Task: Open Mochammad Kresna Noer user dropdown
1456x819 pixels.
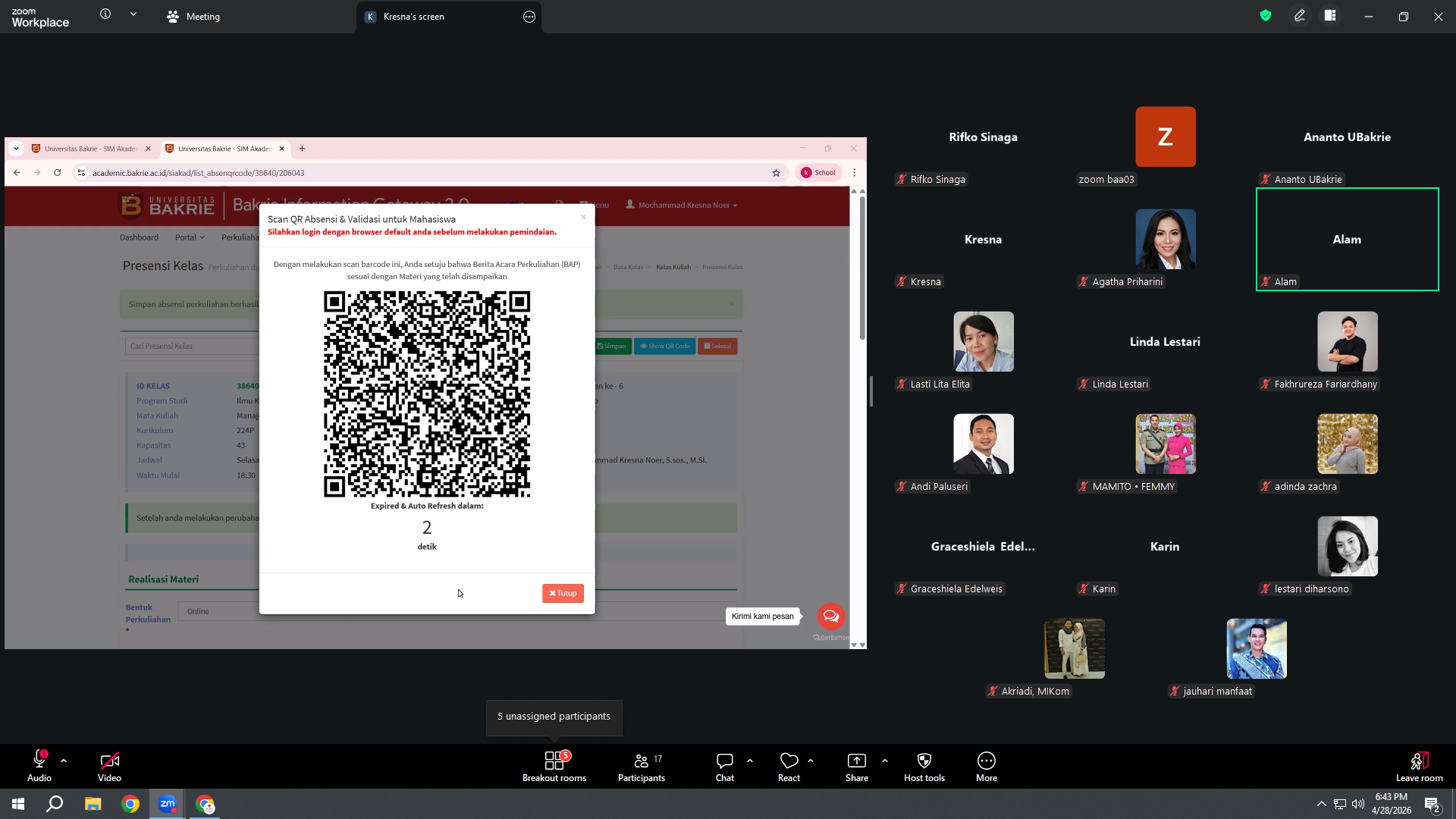Action: pyautogui.click(x=682, y=205)
